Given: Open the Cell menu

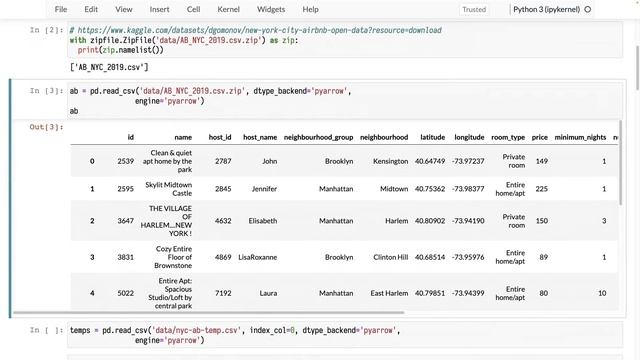Looking at the screenshot, I should (193, 9).
